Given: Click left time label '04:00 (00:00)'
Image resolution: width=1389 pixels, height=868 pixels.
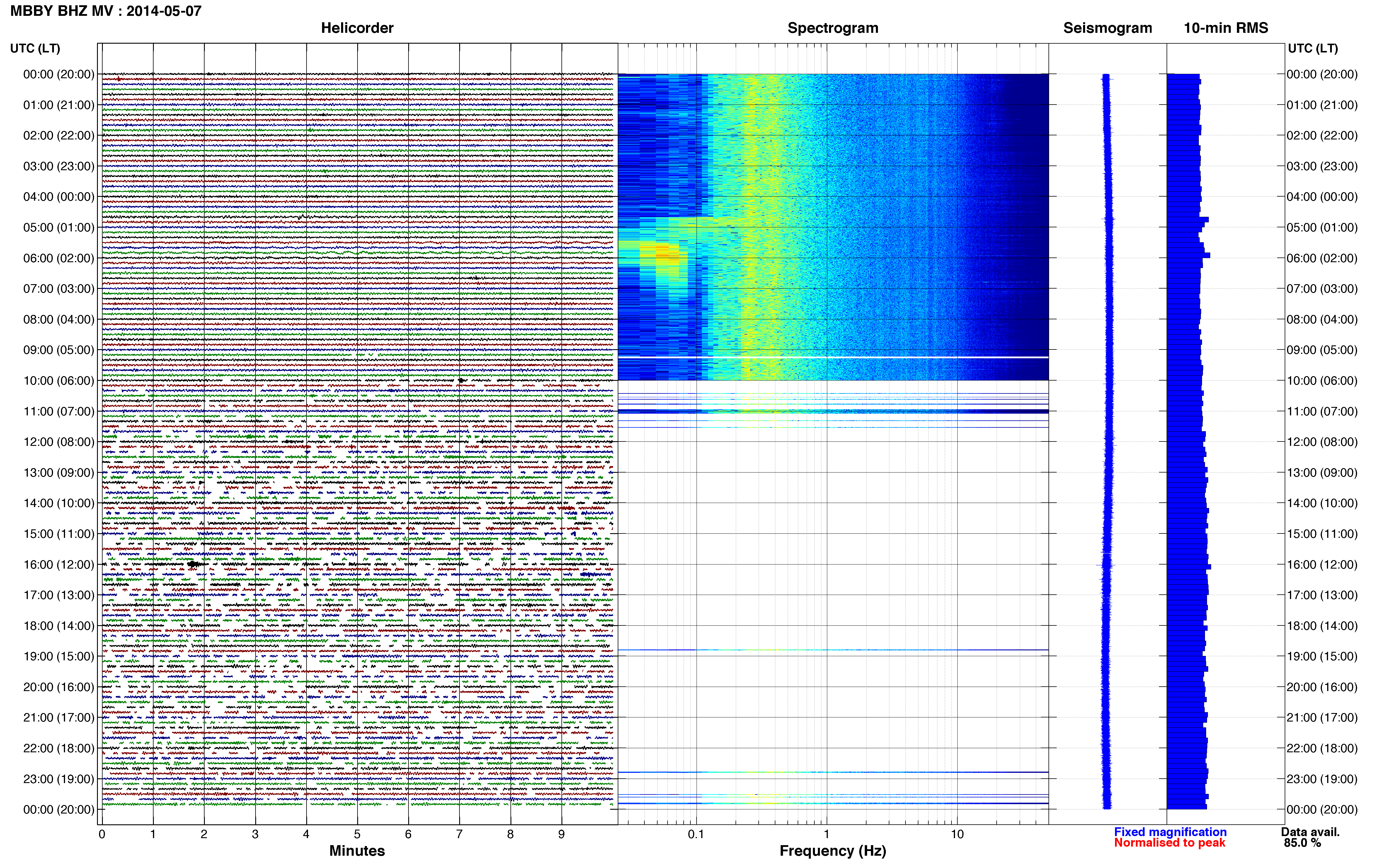Looking at the screenshot, I should (59, 197).
